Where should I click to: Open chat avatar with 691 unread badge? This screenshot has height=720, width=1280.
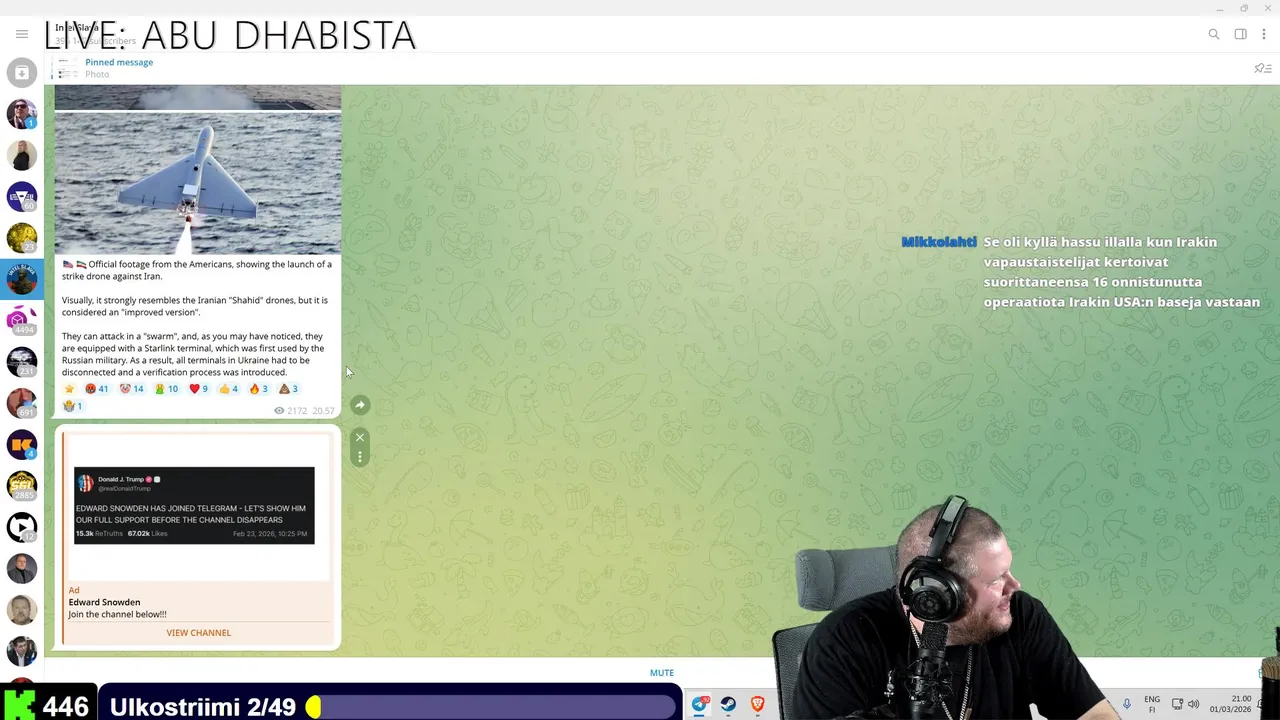(22, 403)
